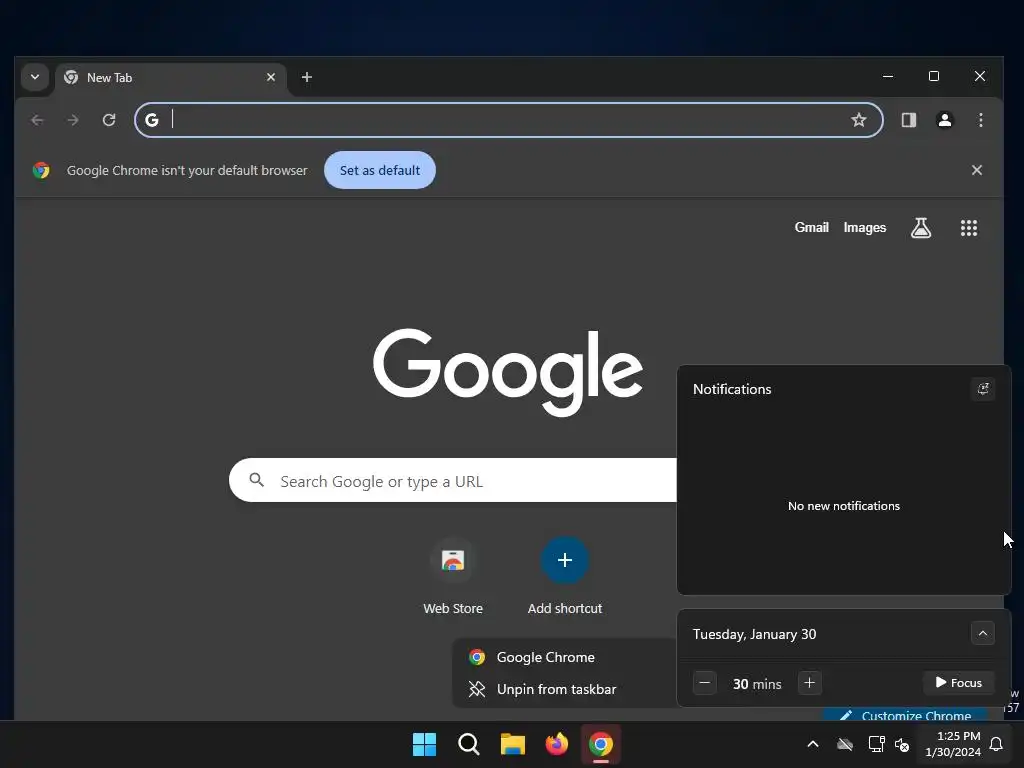Image resolution: width=1024 pixels, height=768 pixels.
Task: Open the Google apps grid
Action: [968, 228]
